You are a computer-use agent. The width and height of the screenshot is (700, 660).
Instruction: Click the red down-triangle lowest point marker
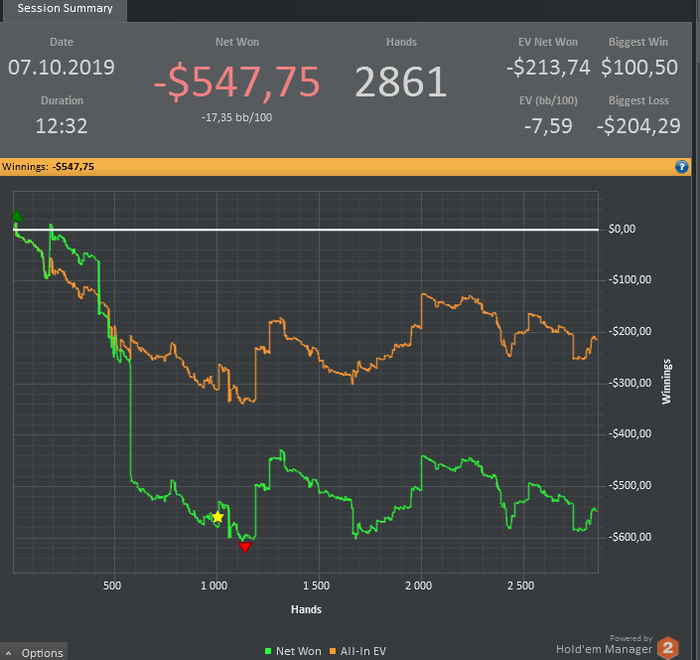tap(245, 547)
